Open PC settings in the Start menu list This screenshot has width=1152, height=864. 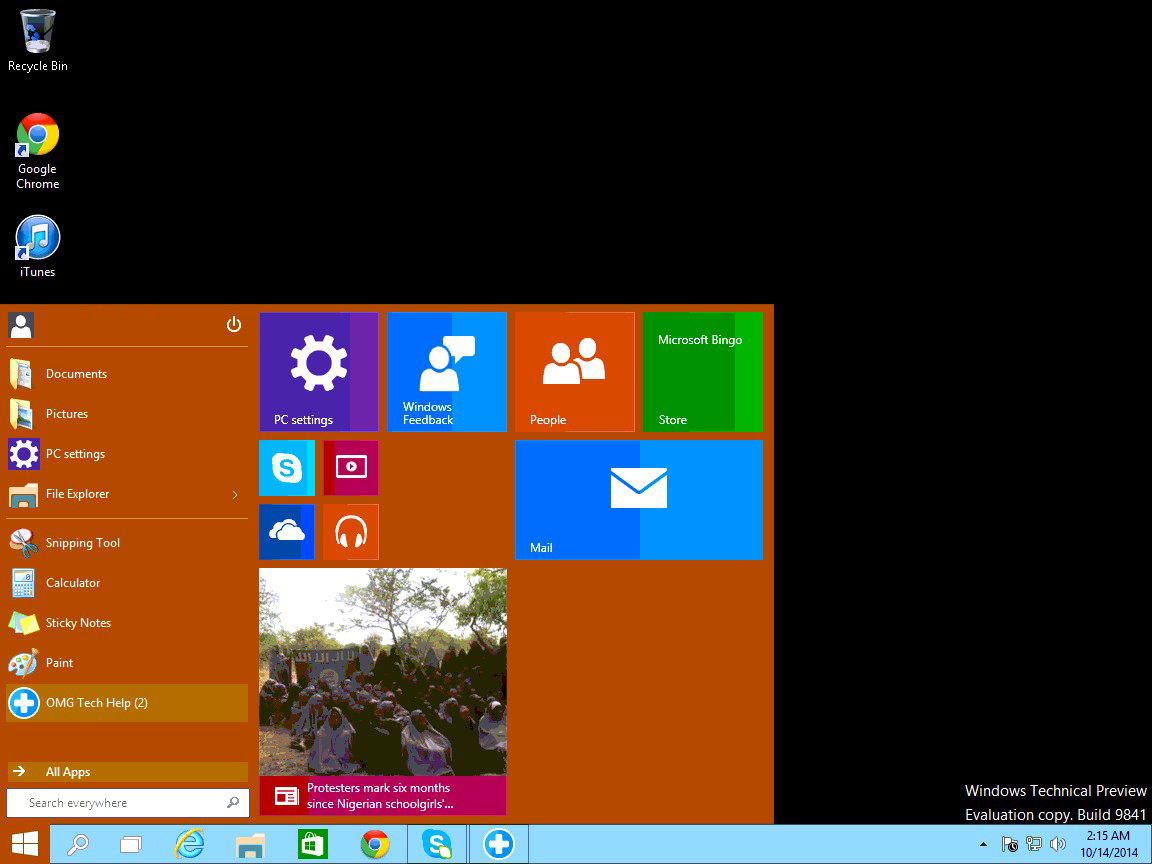click(127, 454)
